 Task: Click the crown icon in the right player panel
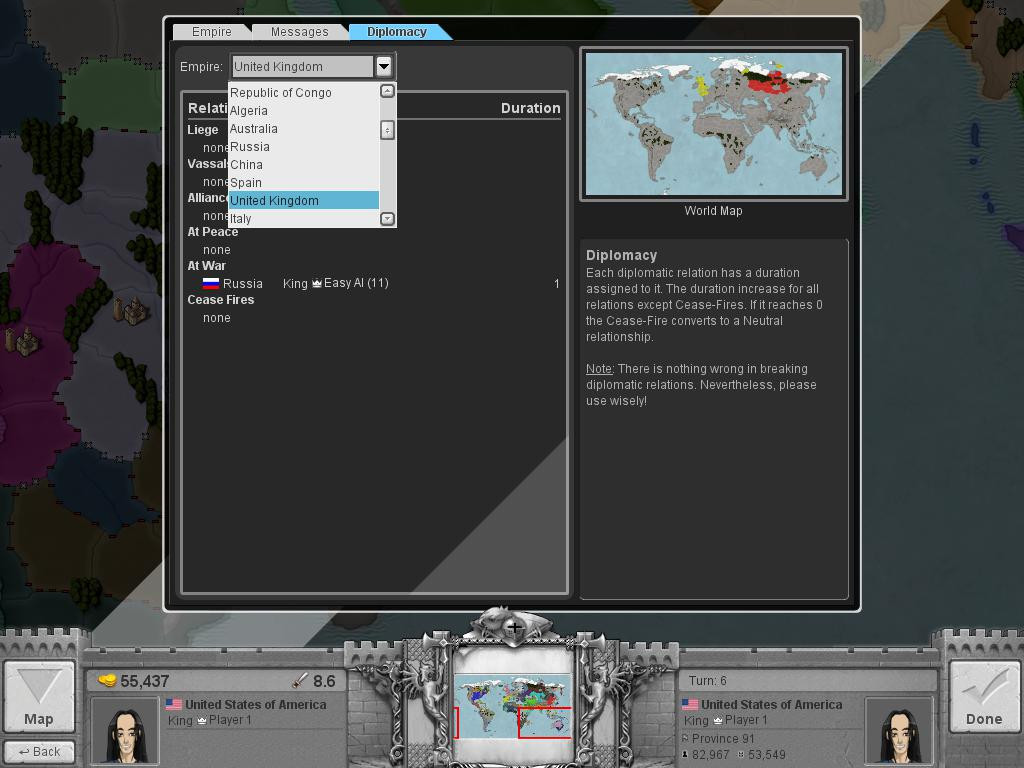(x=718, y=720)
